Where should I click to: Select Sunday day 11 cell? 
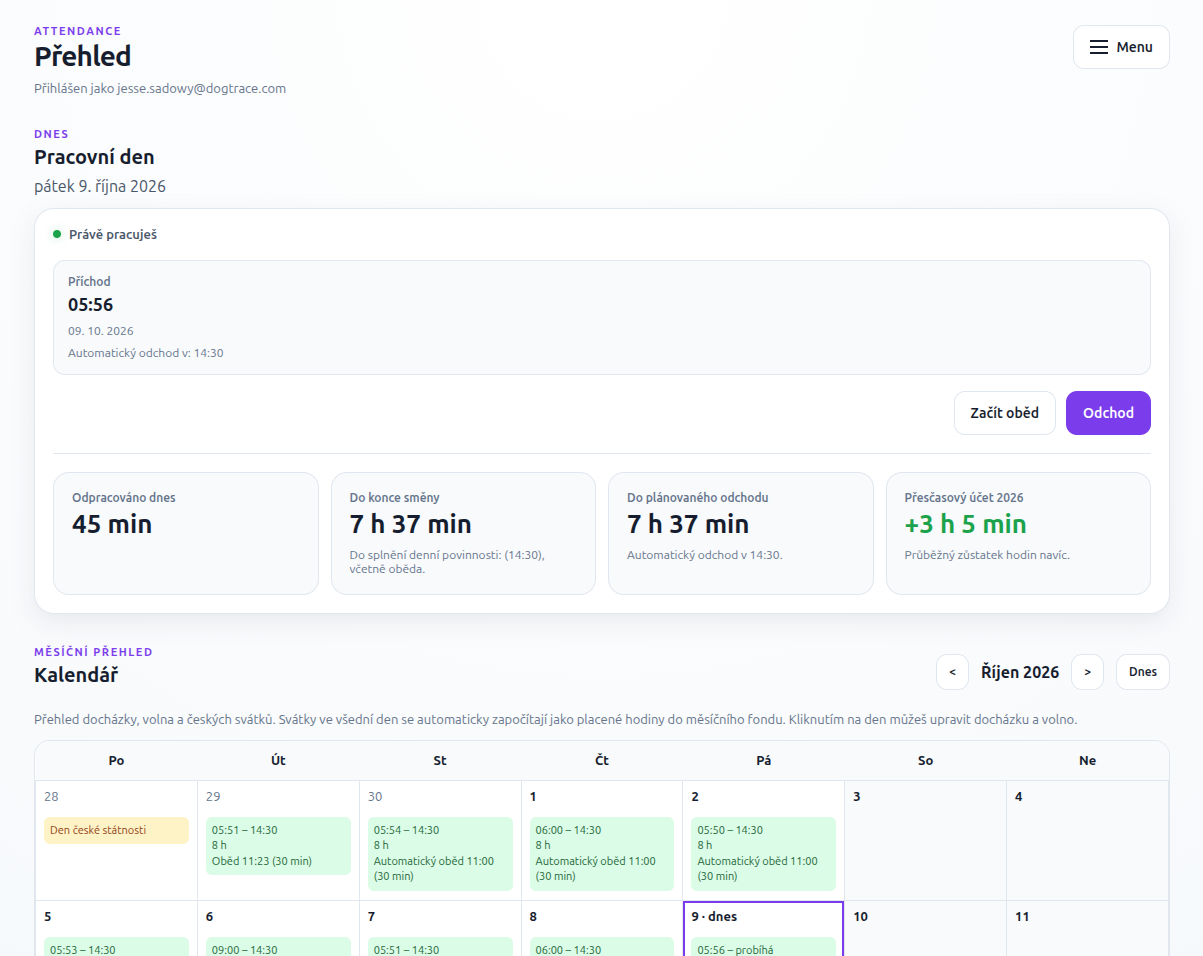(x=1087, y=928)
